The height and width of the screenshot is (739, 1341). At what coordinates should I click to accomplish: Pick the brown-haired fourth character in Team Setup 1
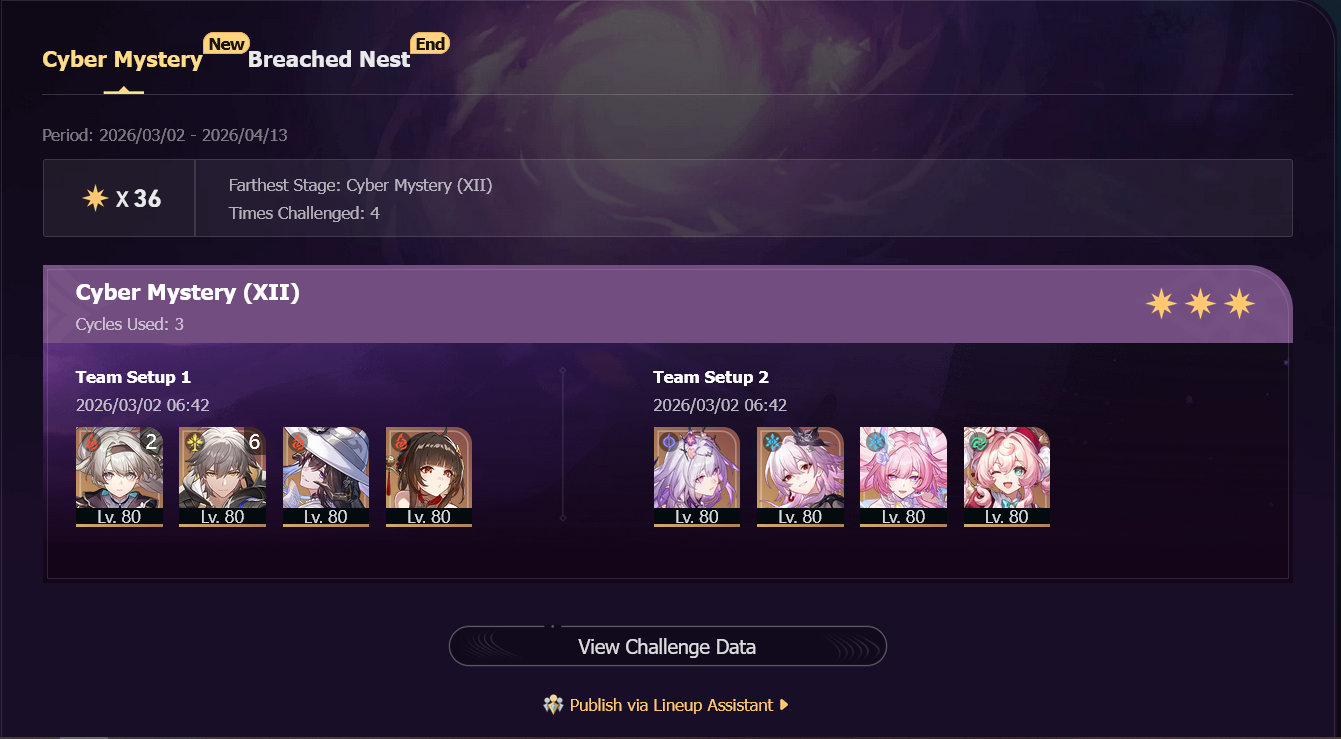coord(429,477)
